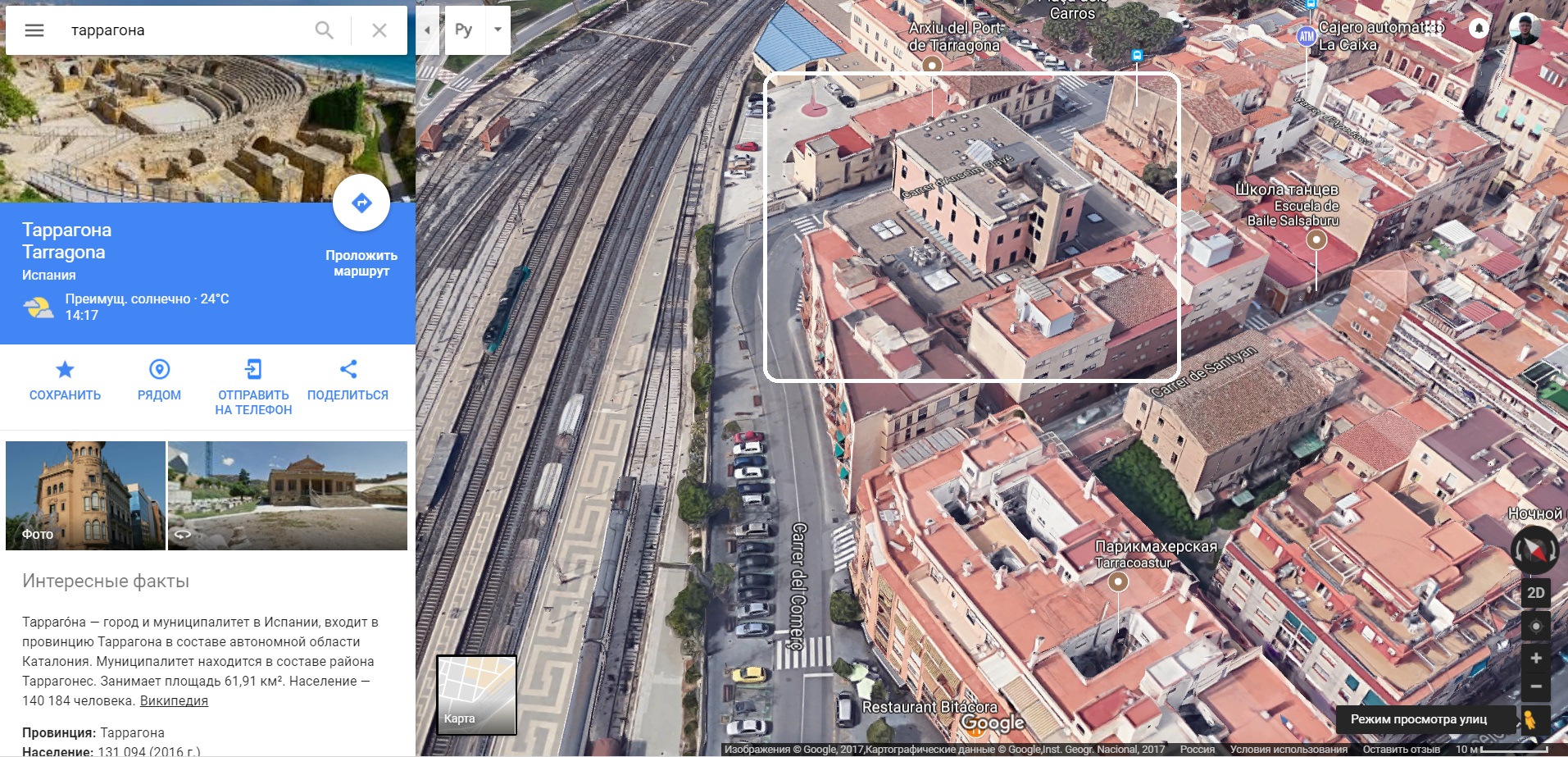Click the Таррагона Tarragona title
The height and width of the screenshot is (757, 1568).
(66, 241)
